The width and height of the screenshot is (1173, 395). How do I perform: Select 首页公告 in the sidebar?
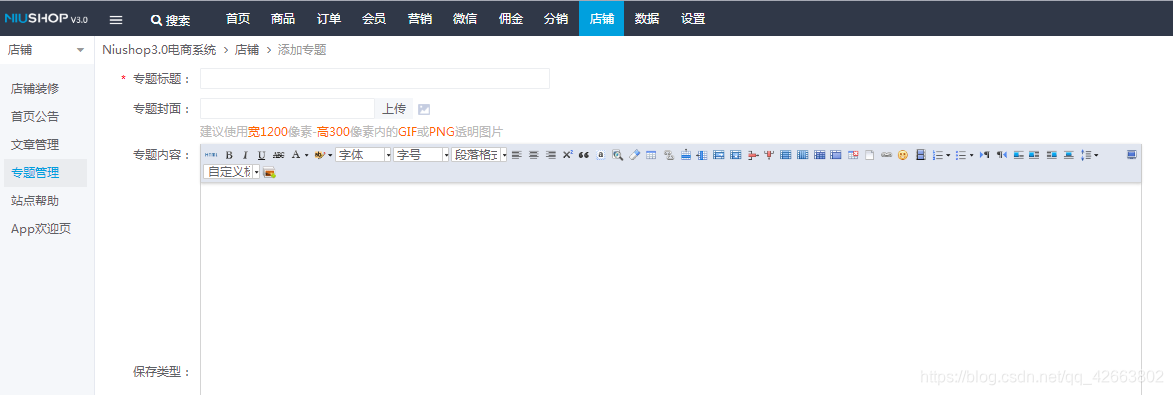(34, 117)
